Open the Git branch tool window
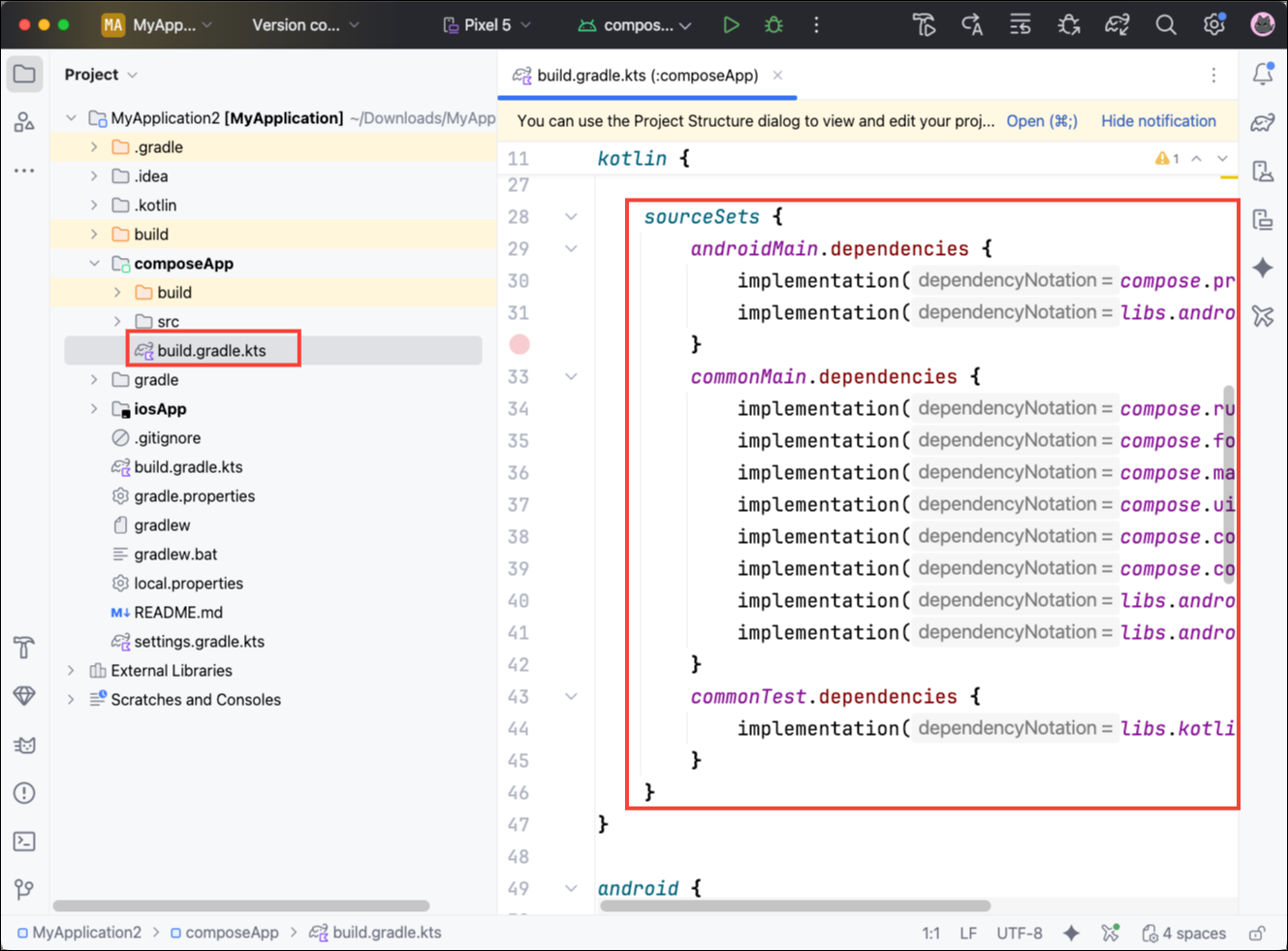Screen dimensions: 1288x951 click(x=24, y=889)
